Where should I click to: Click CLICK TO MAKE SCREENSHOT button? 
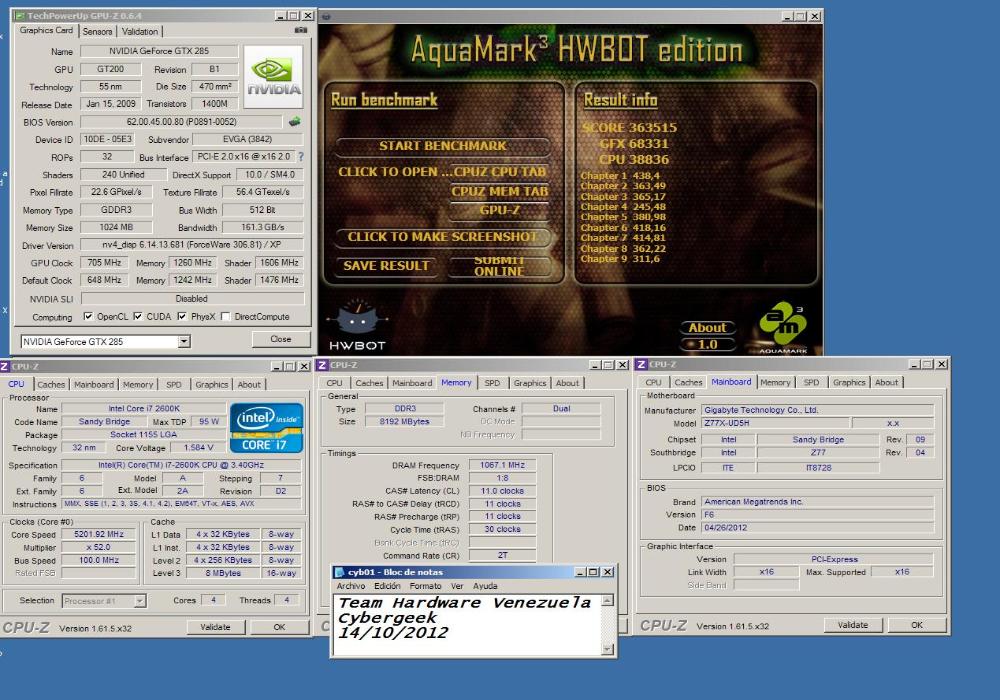[x=443, y=237]
